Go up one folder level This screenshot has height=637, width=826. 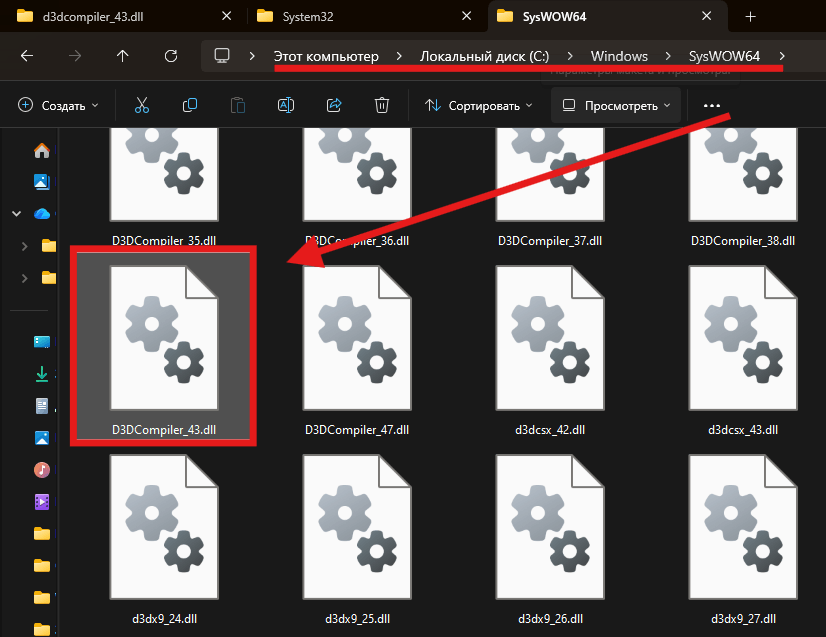[x=123, y=56]
